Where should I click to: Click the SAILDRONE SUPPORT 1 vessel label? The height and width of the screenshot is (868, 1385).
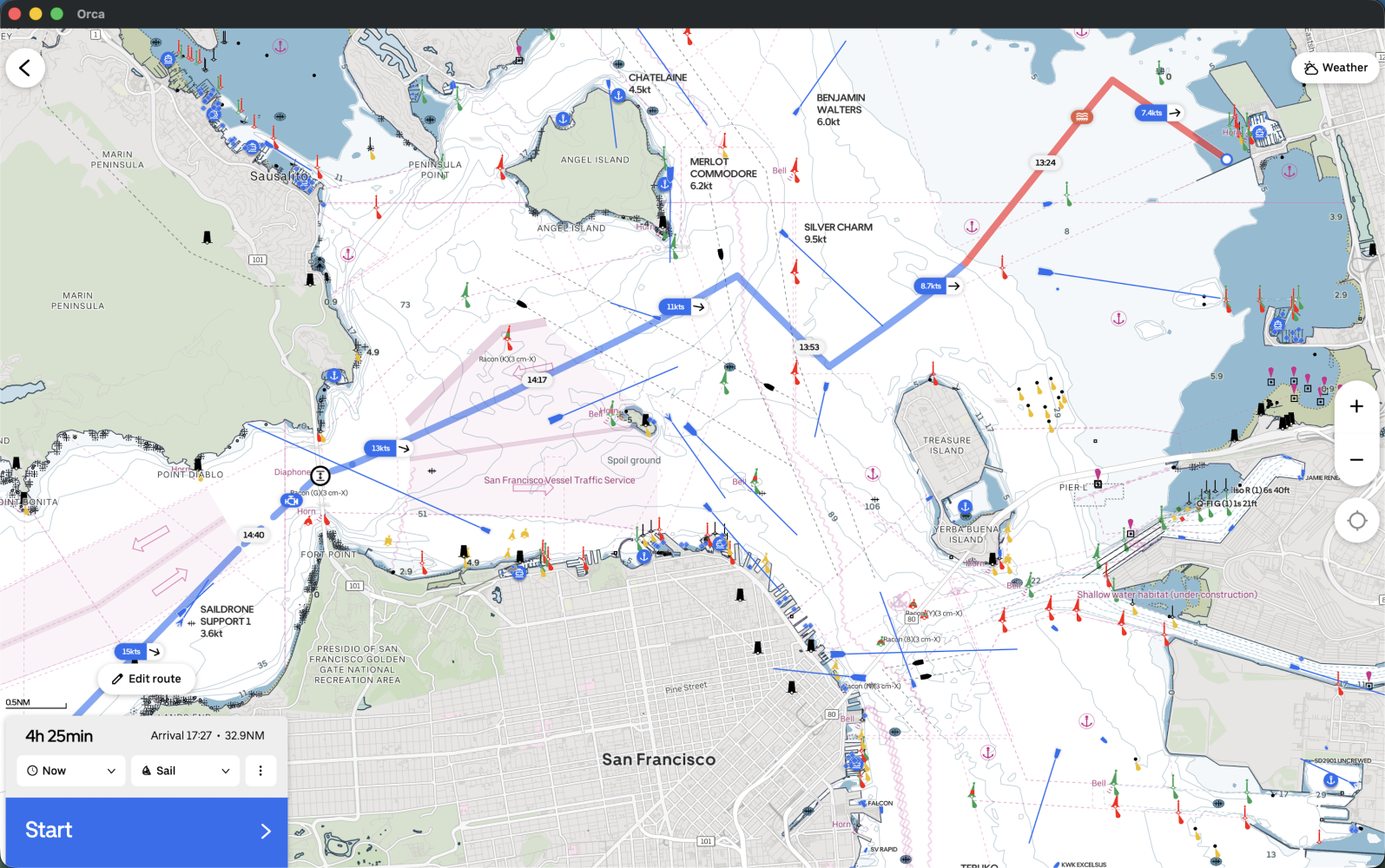227,621
